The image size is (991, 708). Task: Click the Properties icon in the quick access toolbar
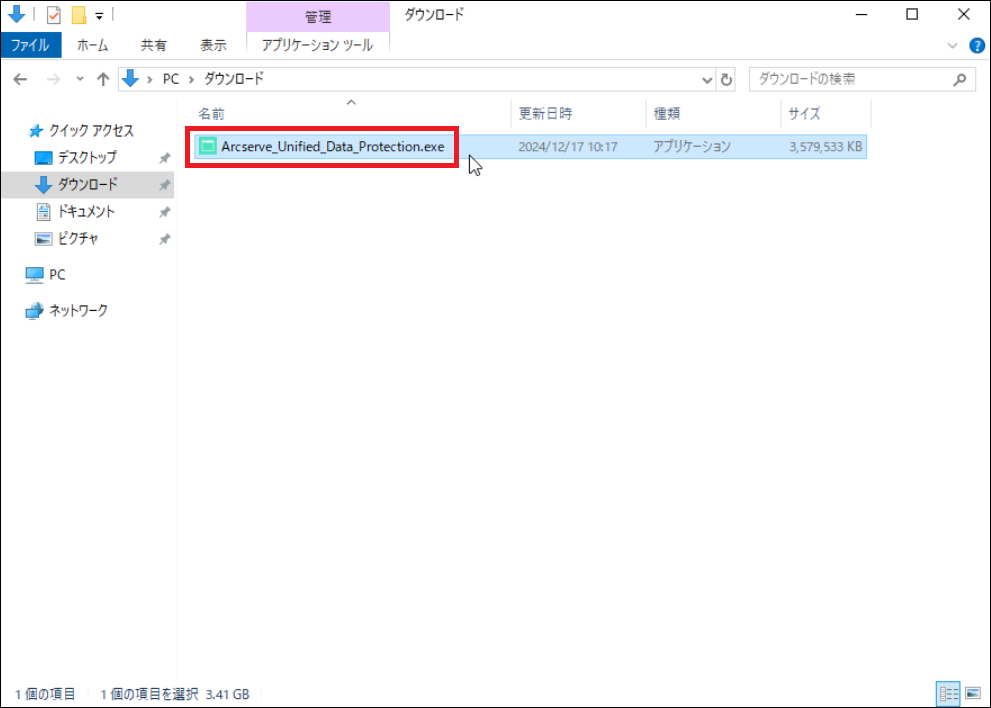click(54, 15)
